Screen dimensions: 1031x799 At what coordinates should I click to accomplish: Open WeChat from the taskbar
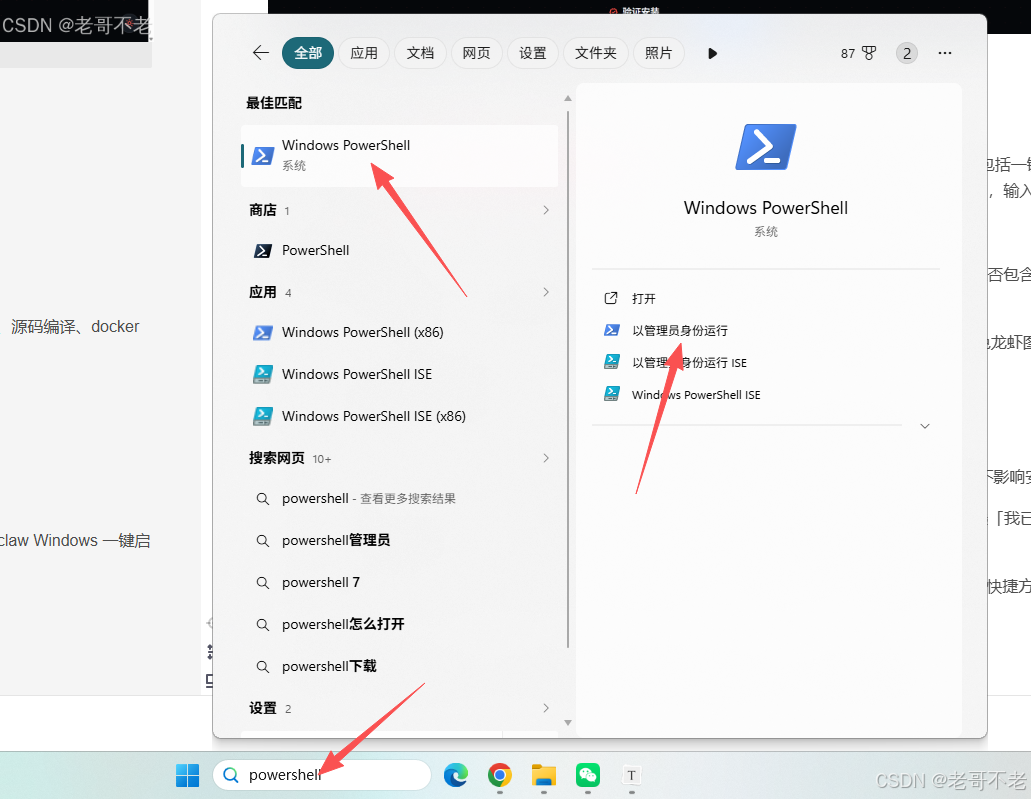click(x=588, y=775)
